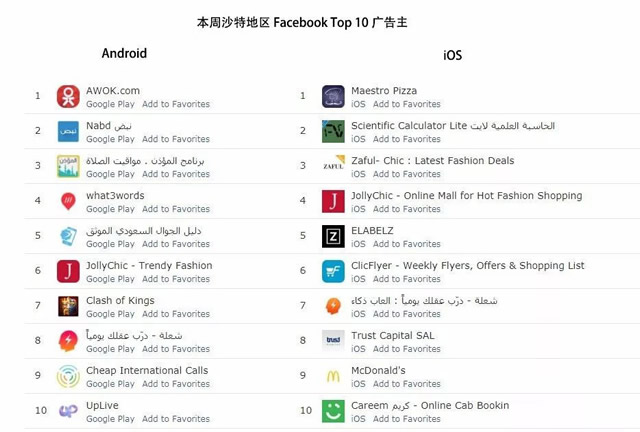Add Clash of Kings to Favorites
The image size is (640, 432).
pyautogui.click(x=176, y=314)
